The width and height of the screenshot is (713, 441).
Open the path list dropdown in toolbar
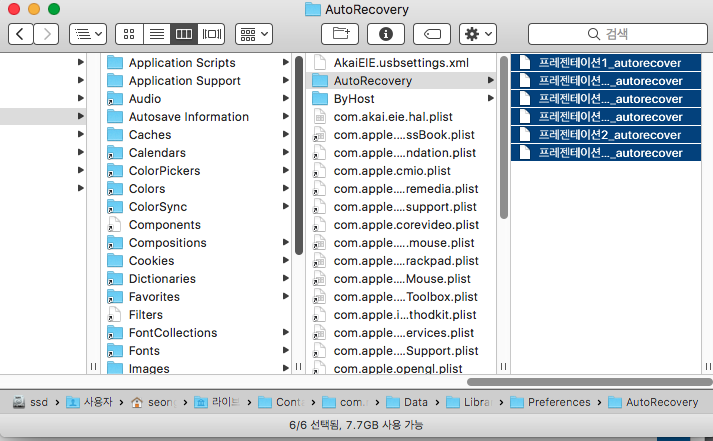pos(88,34)
